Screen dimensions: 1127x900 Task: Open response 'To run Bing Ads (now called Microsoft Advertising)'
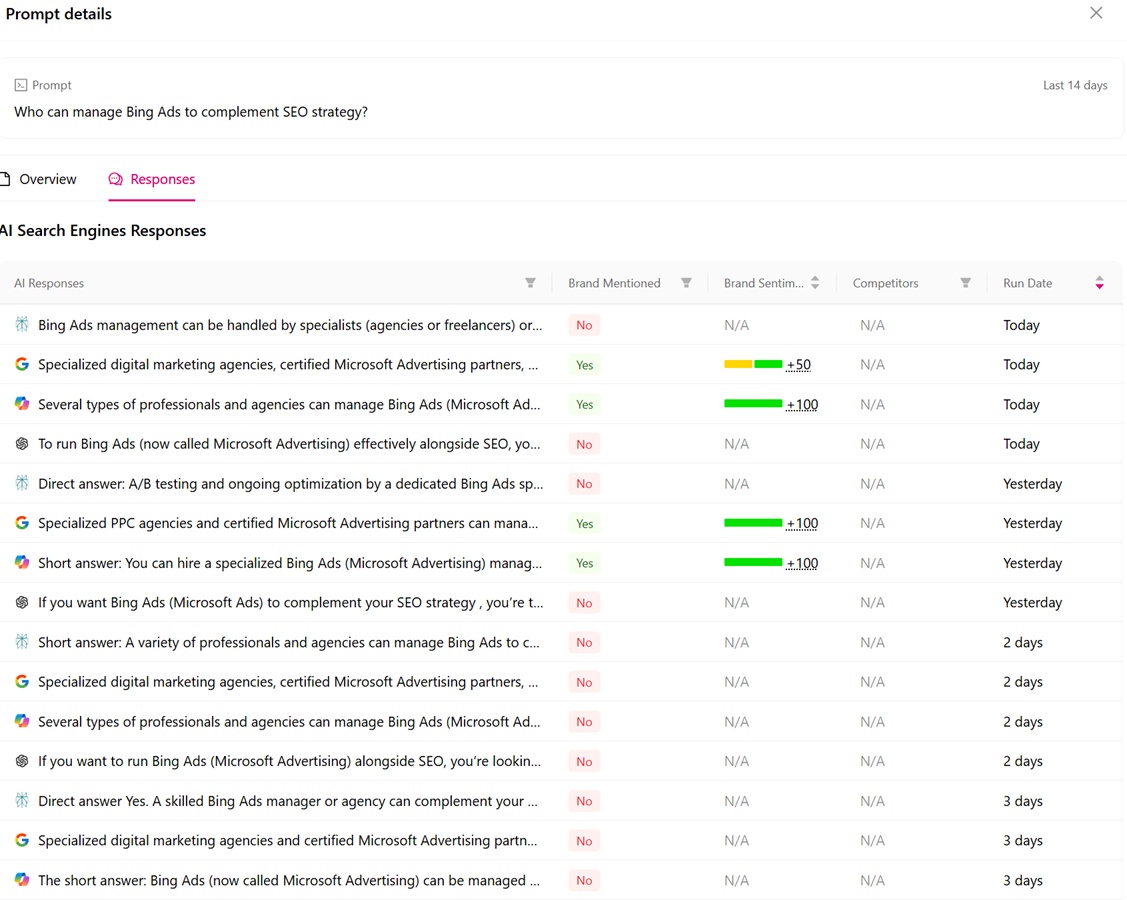[x=290, y=444]
